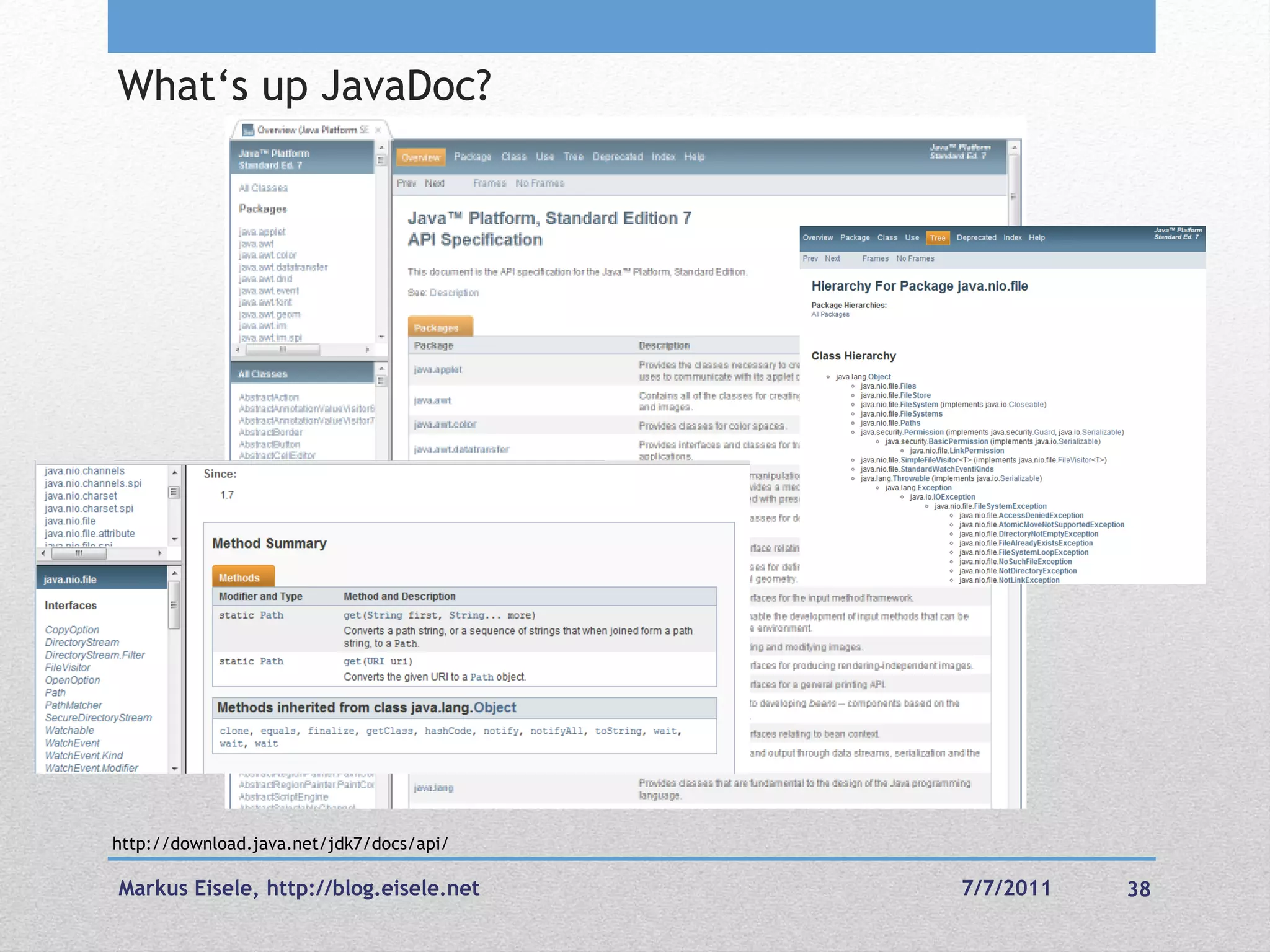Viewport: 1270px width, 952px height.
Task: Open the toString inherited method link
Action: point(618,731)
